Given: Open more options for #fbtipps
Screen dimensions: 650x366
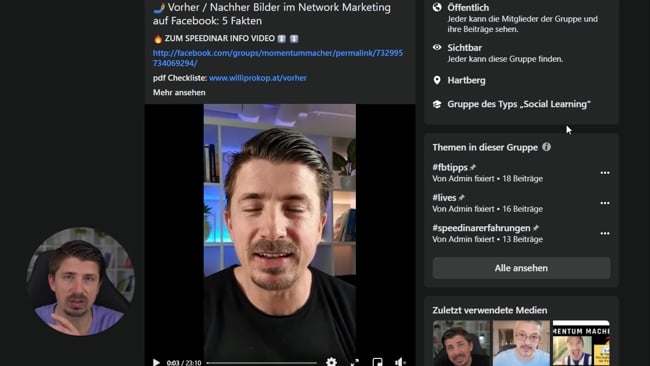Looking at the screenshot, I should [x=605, y=172].
